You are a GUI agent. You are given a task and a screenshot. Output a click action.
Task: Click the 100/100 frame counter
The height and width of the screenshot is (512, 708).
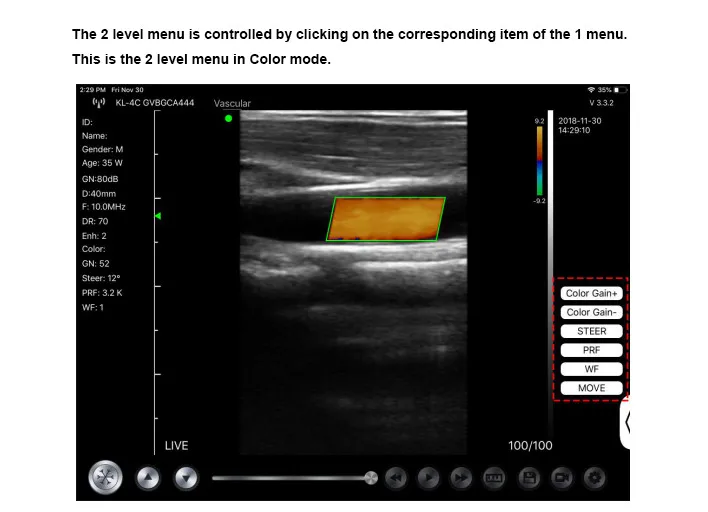click(530, 446)
